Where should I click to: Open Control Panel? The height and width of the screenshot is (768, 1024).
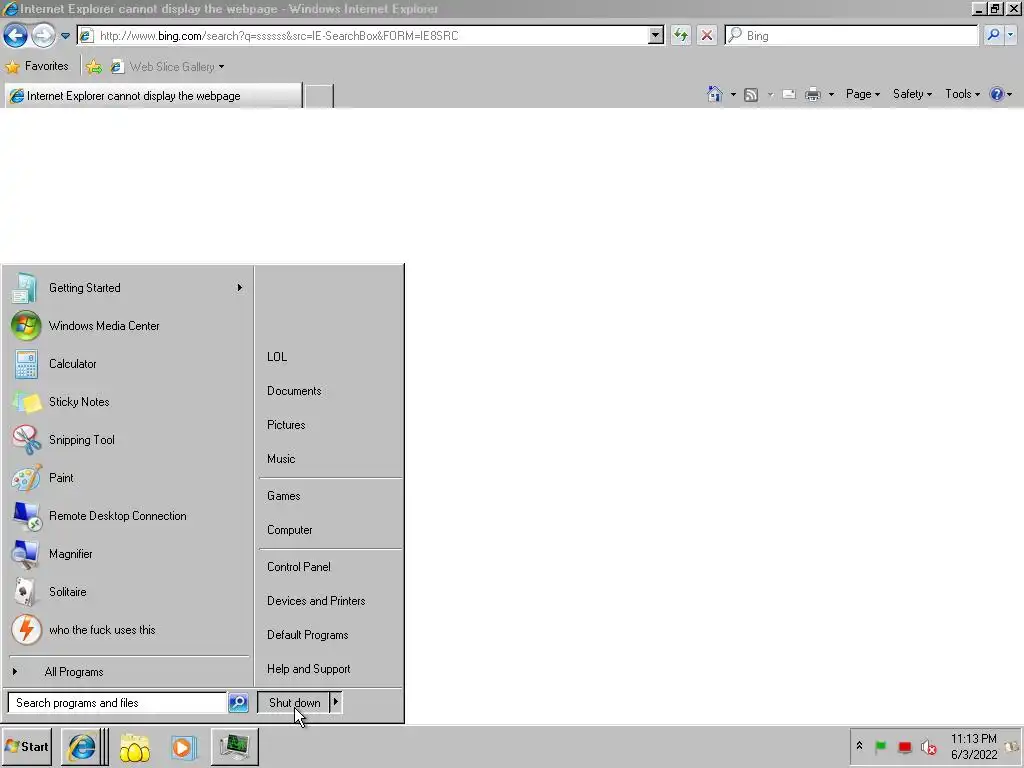[x=330, y=567]
